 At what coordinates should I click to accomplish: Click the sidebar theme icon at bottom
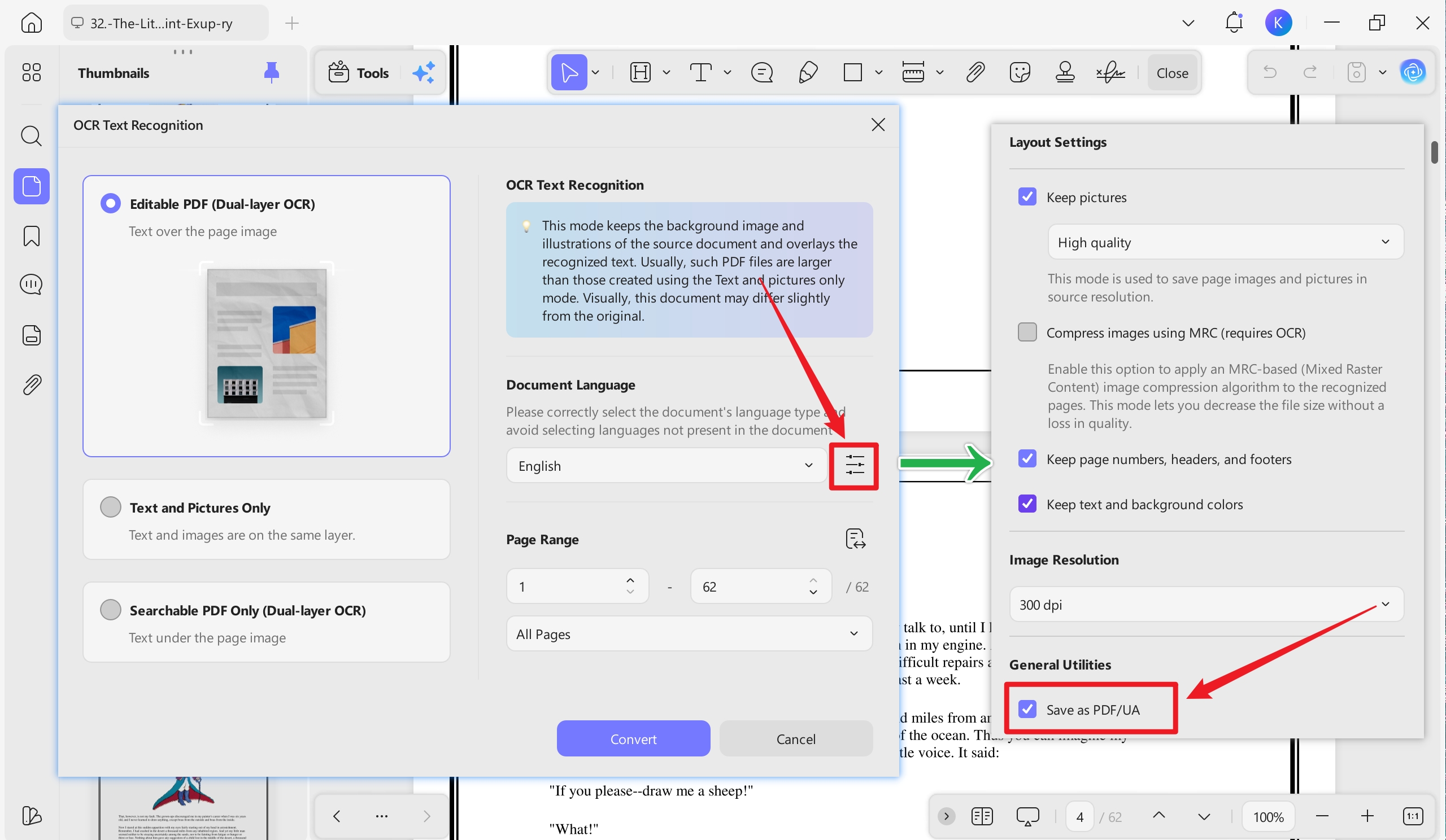31,816
